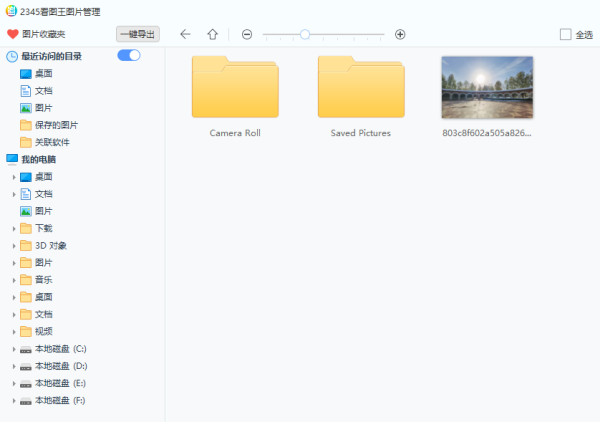Select 保存的图片 in recent directories
The height and width of the screenshot is (422, 600).
[56, 125]
